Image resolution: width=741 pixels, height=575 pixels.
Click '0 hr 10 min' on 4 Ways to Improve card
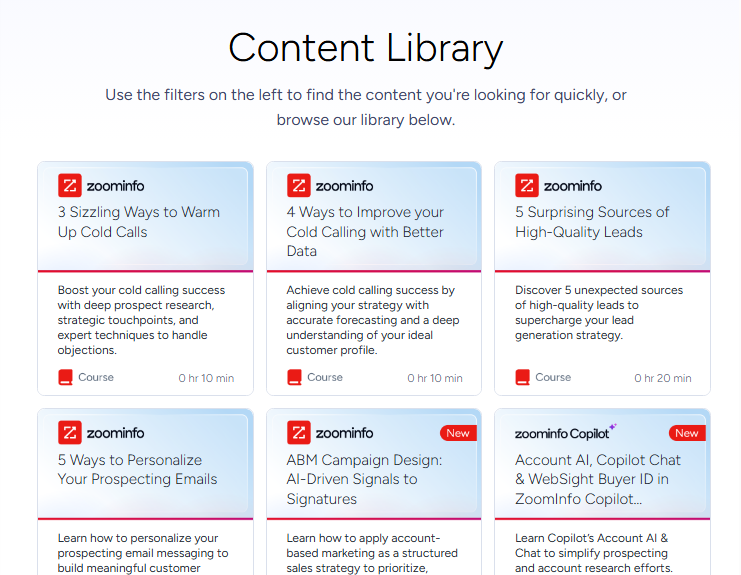click(435, 378)
